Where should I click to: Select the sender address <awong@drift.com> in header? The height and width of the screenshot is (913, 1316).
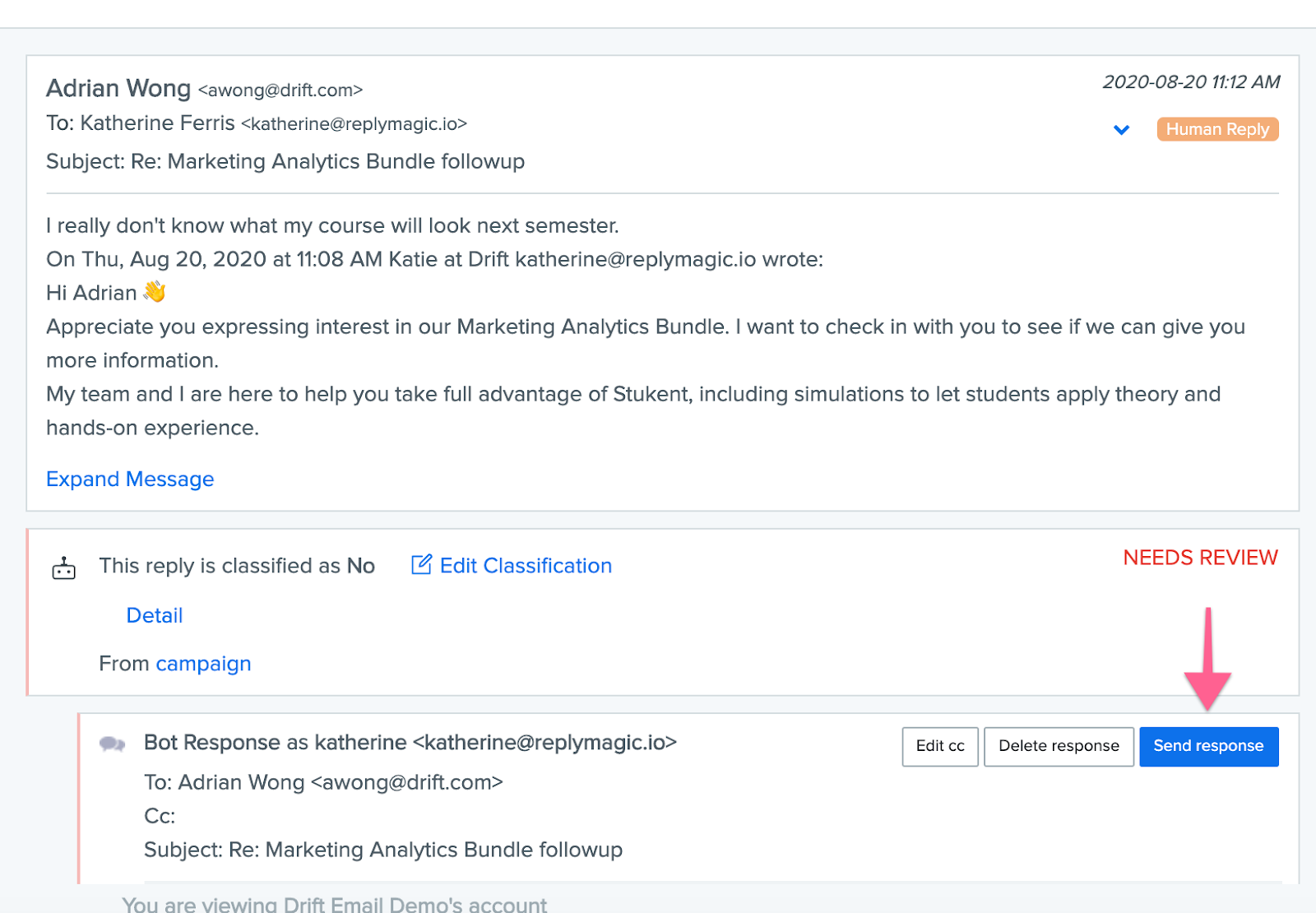(280, 90)
